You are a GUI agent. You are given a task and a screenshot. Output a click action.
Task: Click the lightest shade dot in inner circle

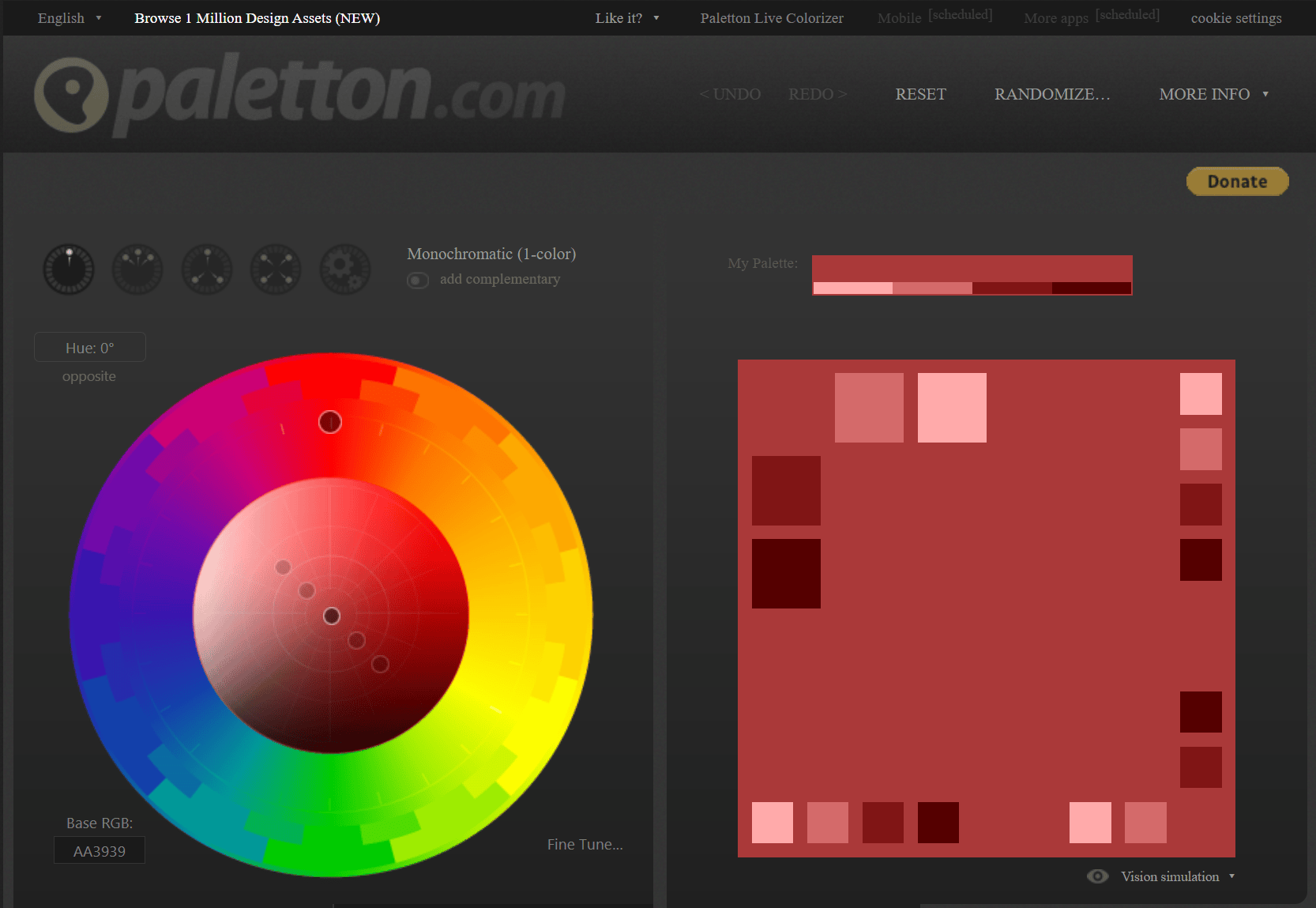[x=283, y=567]
